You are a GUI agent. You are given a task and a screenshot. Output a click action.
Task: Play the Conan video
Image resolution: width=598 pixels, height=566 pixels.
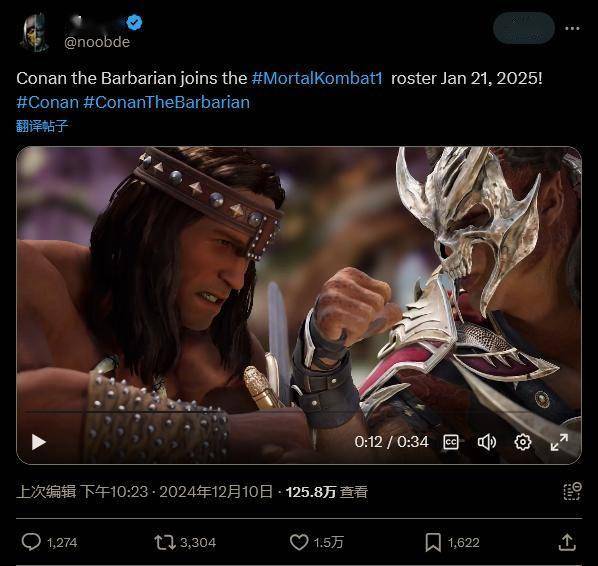38,442
